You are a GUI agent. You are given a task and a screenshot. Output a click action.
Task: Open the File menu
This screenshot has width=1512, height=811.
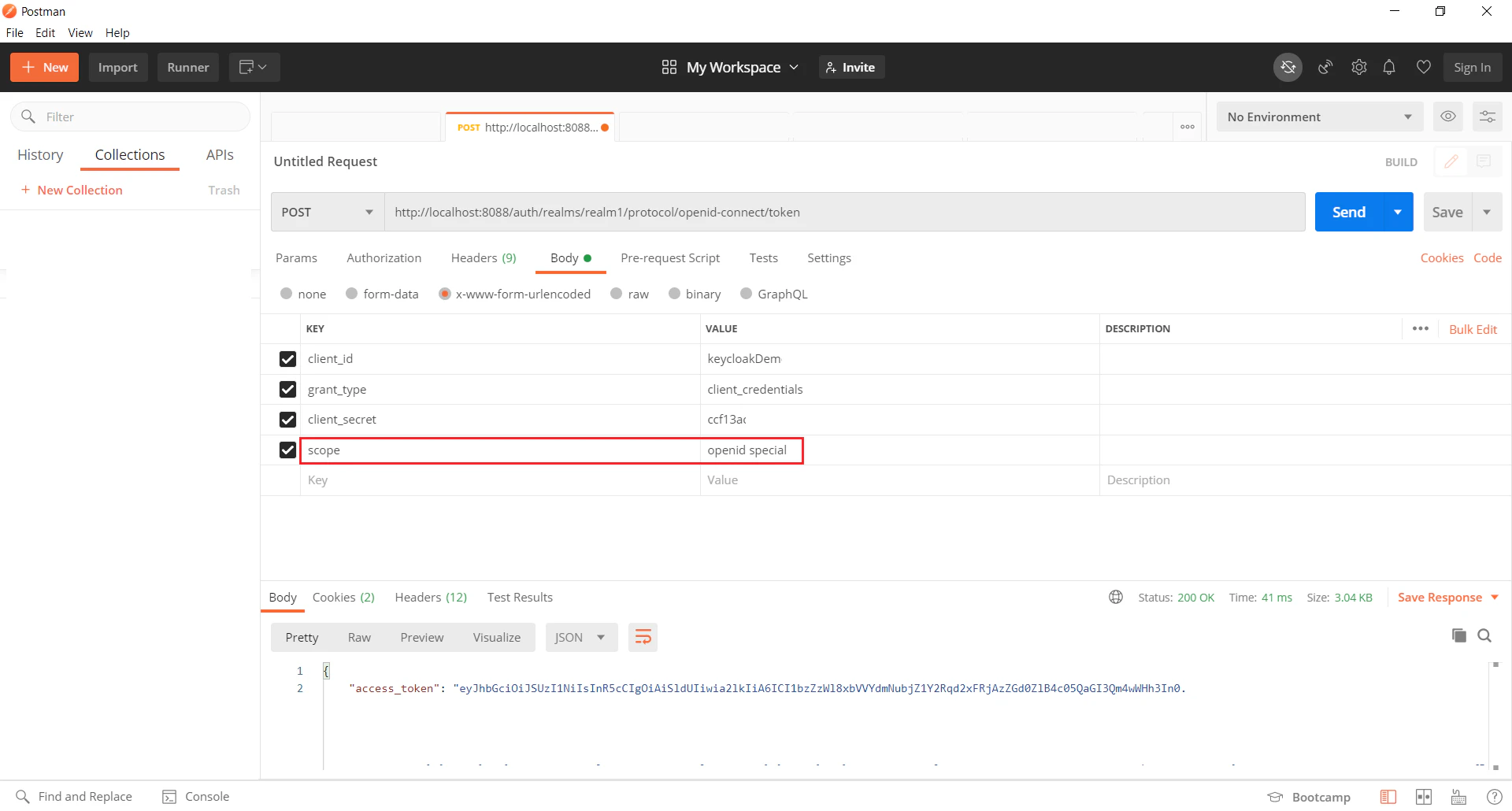coord(14,33)
